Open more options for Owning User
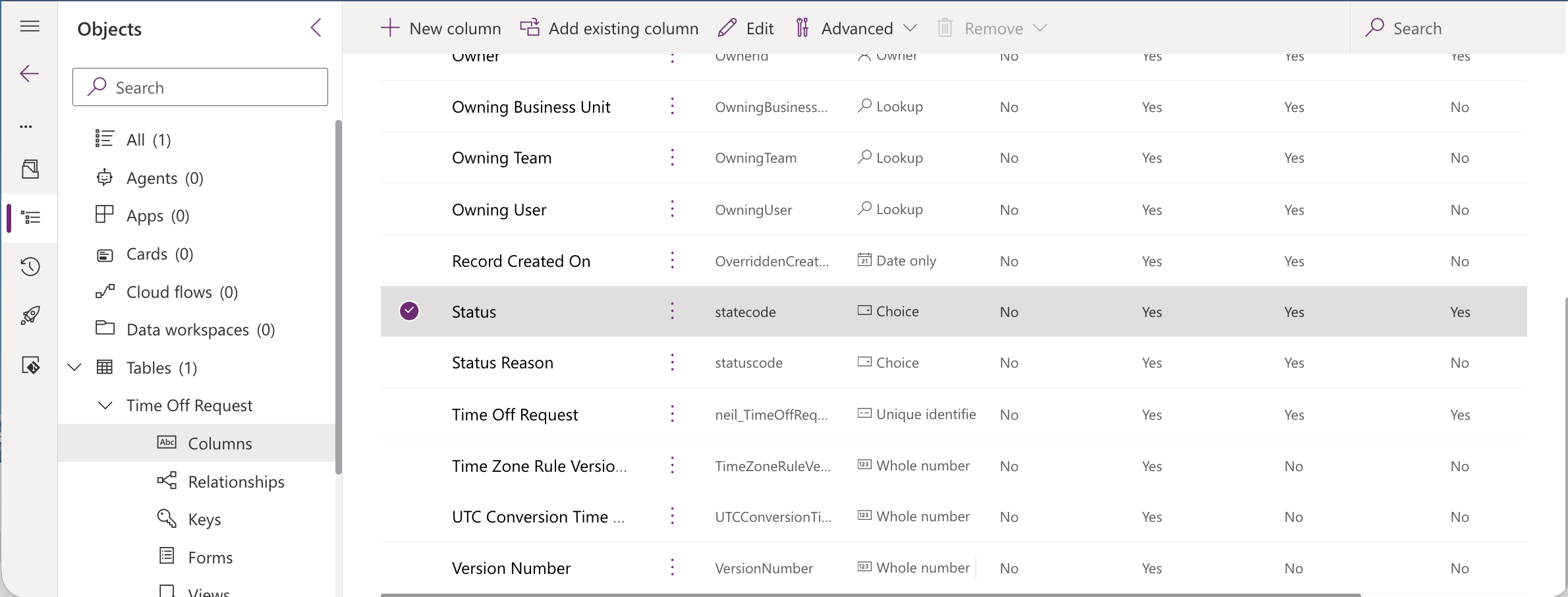This screenshot has width=1568, height=597. click(x=672, y=209)
